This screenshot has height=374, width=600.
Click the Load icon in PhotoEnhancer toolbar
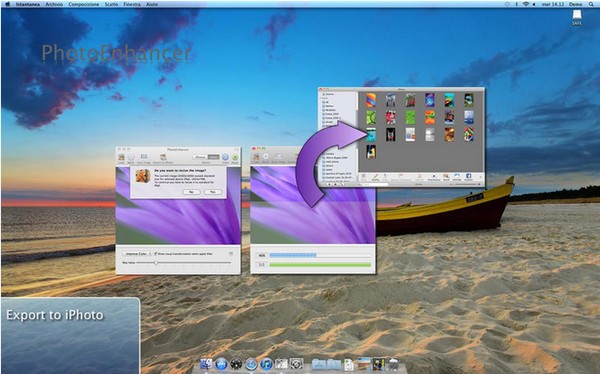121,157
